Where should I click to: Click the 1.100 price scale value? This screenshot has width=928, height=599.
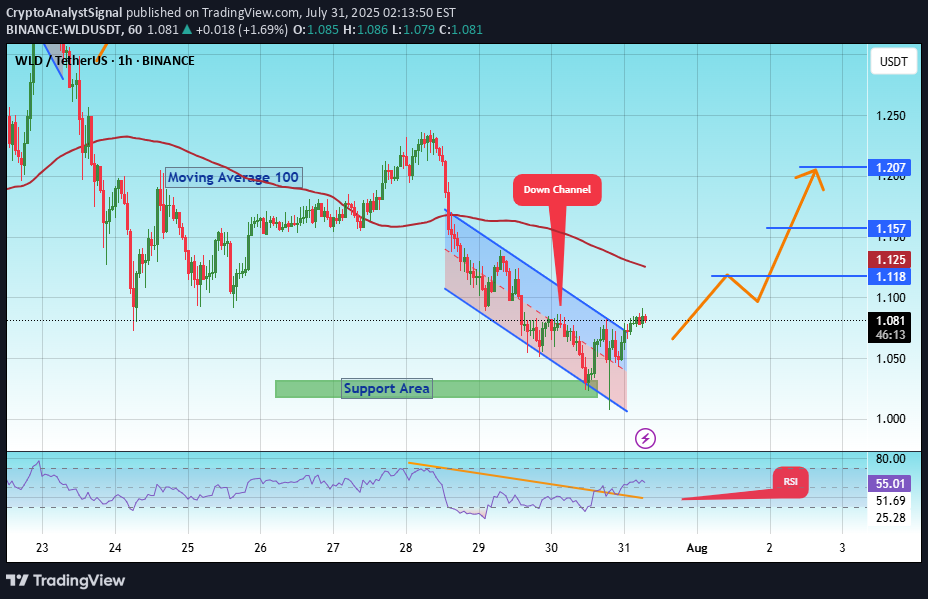[891, 298]
